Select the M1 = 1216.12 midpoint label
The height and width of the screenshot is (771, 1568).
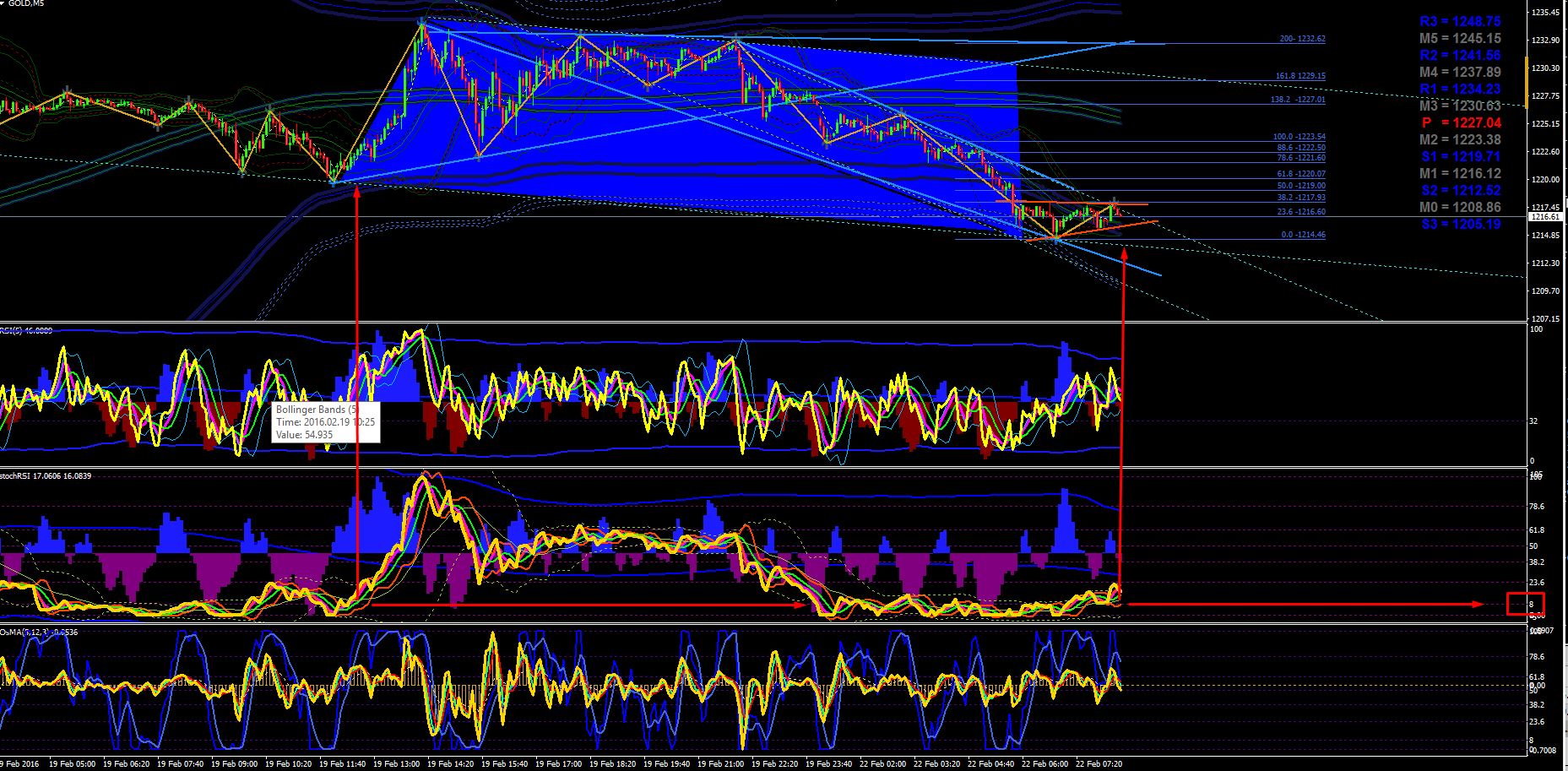pyautogui.click(x=1460, y=174)
